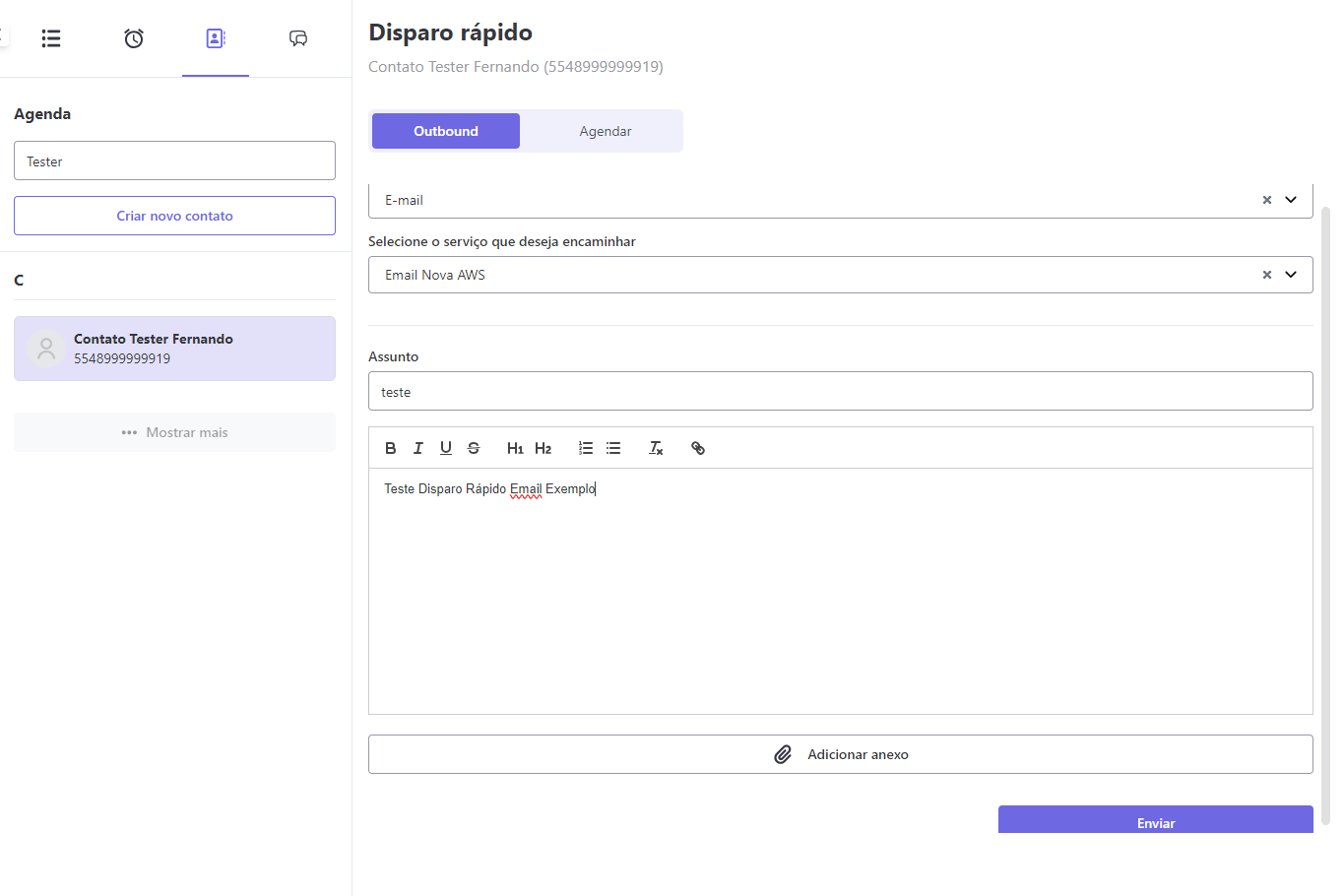The image size is (1344, 896).
Task: Switch to the Agendar tab
Action: pyautogui.click(x=605, y=131)
